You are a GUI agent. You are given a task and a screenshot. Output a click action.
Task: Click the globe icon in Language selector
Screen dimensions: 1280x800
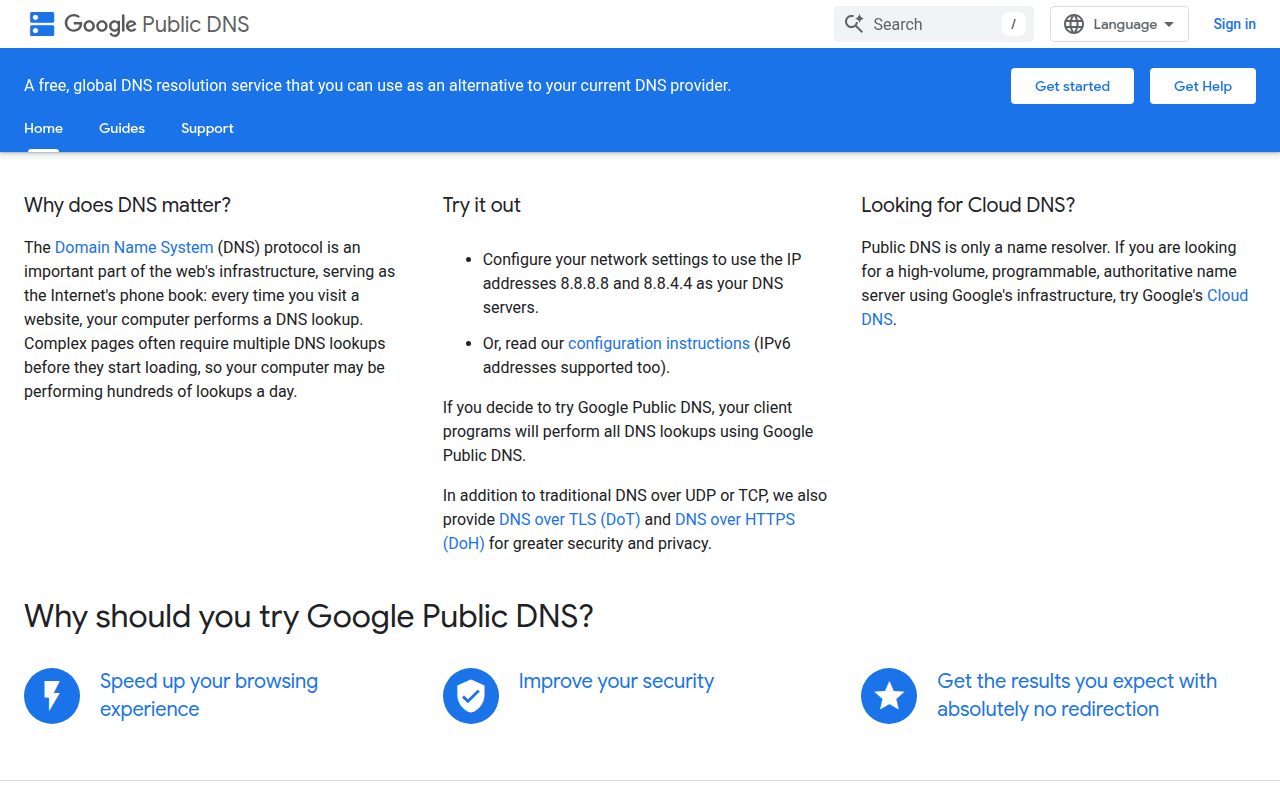tap(1074, 24)
